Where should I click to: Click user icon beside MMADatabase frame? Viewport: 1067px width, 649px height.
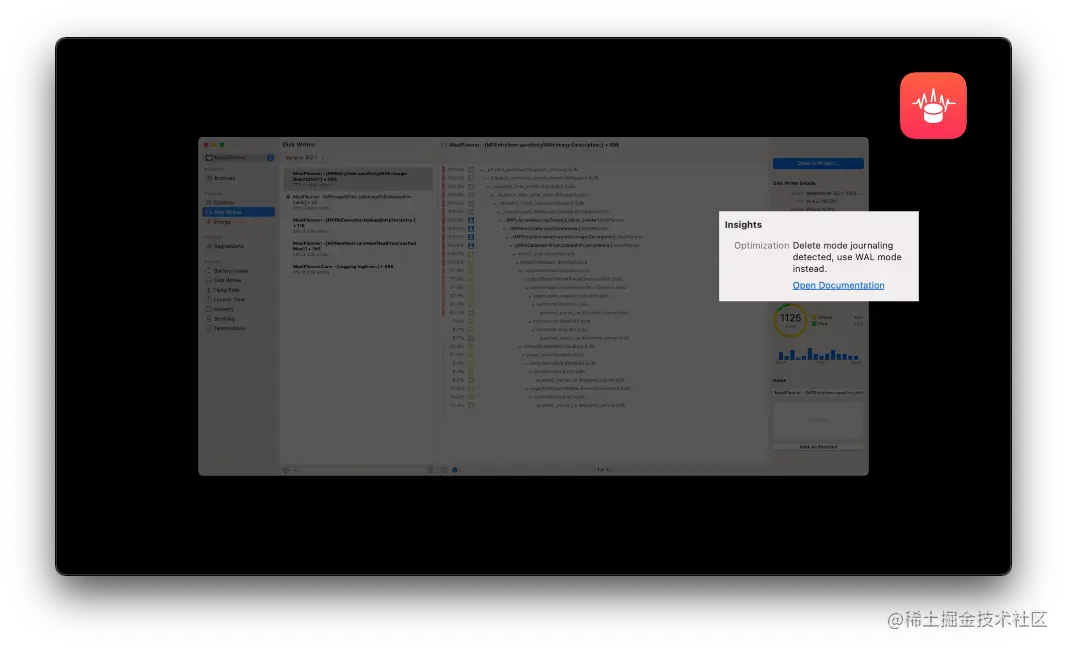(471, 245)
